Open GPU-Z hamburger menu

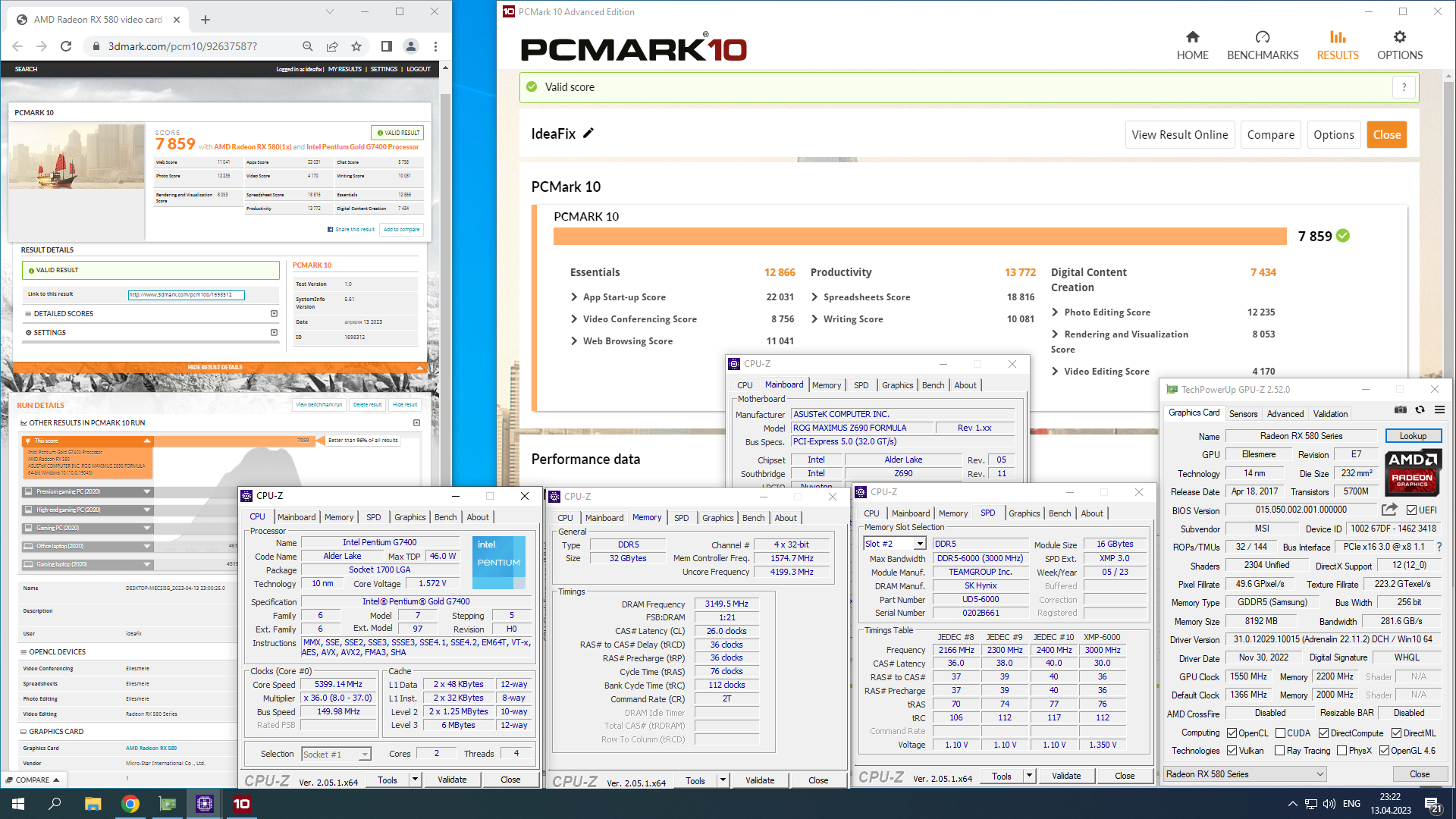pyautogui.click(x=1439, y=409)
